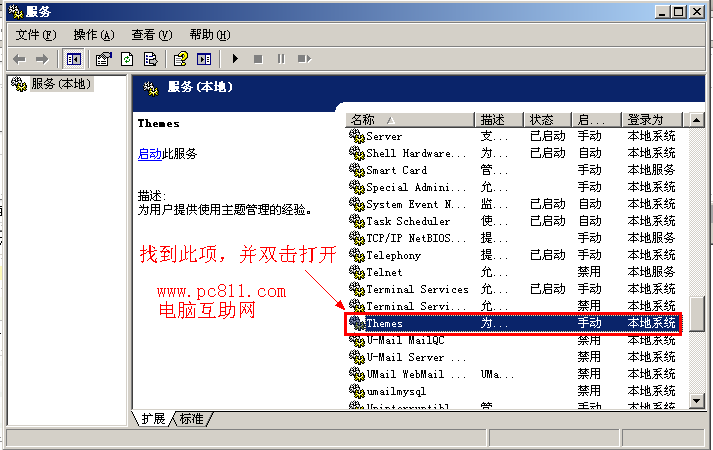Image resolution: width=713 pixels, height=450 pixels.
Task: Sort by the 名称 column header
Action: 410,120
